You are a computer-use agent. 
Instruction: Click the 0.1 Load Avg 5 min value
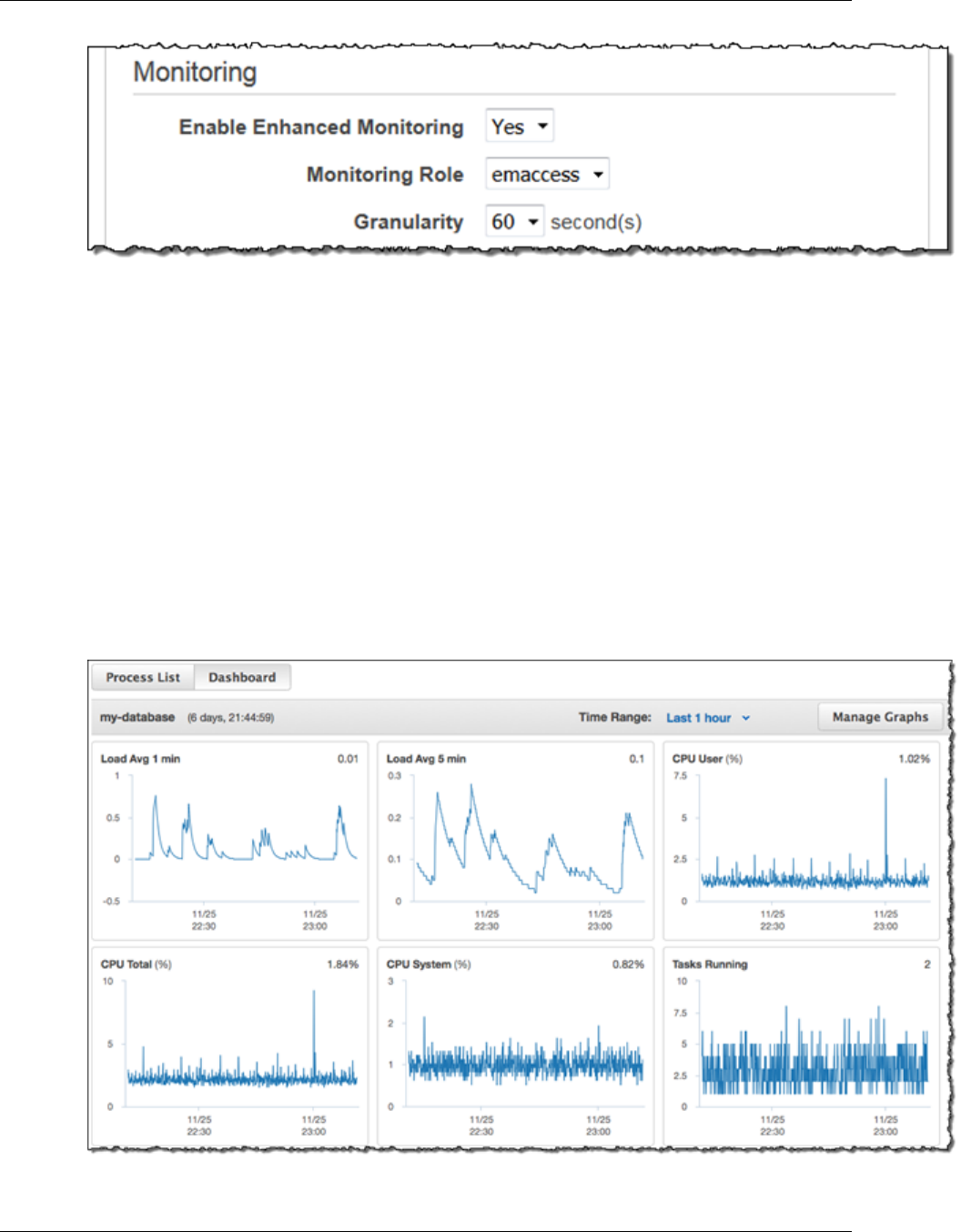[x=637, y=759]
